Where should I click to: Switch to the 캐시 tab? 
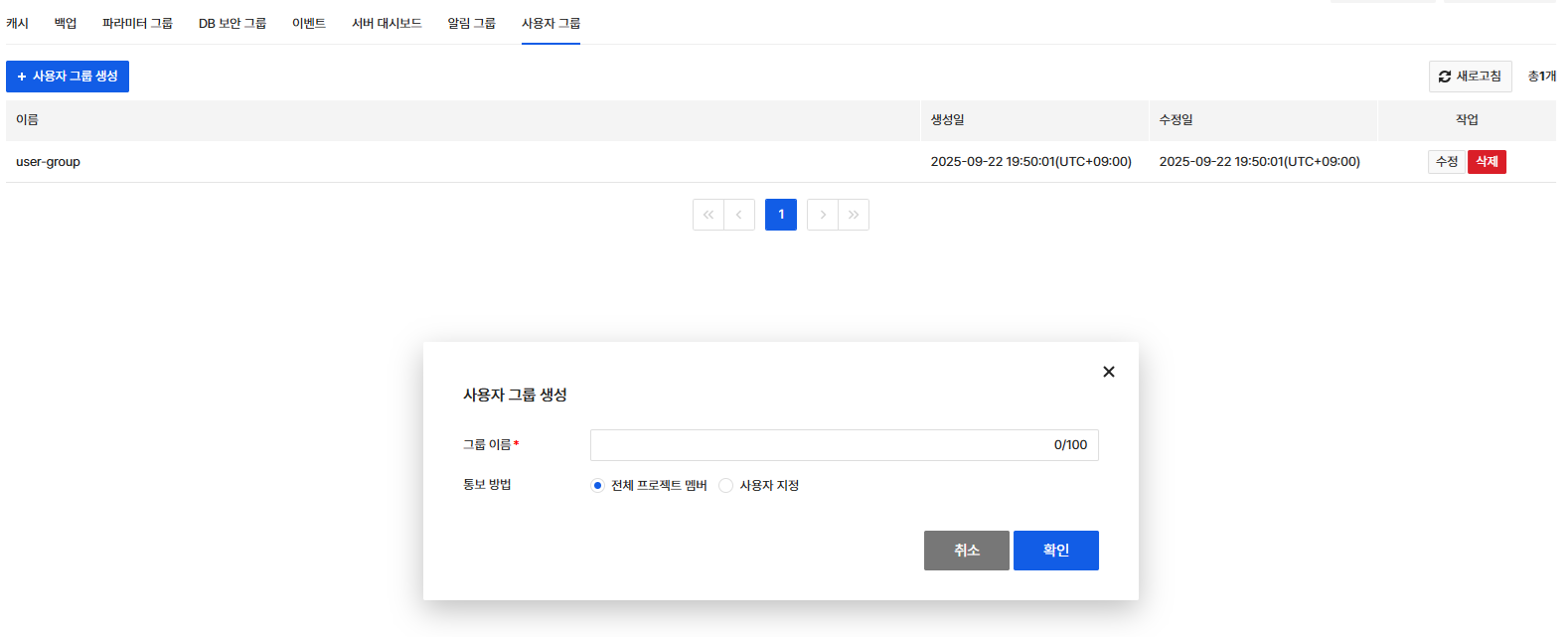[17, 23]
